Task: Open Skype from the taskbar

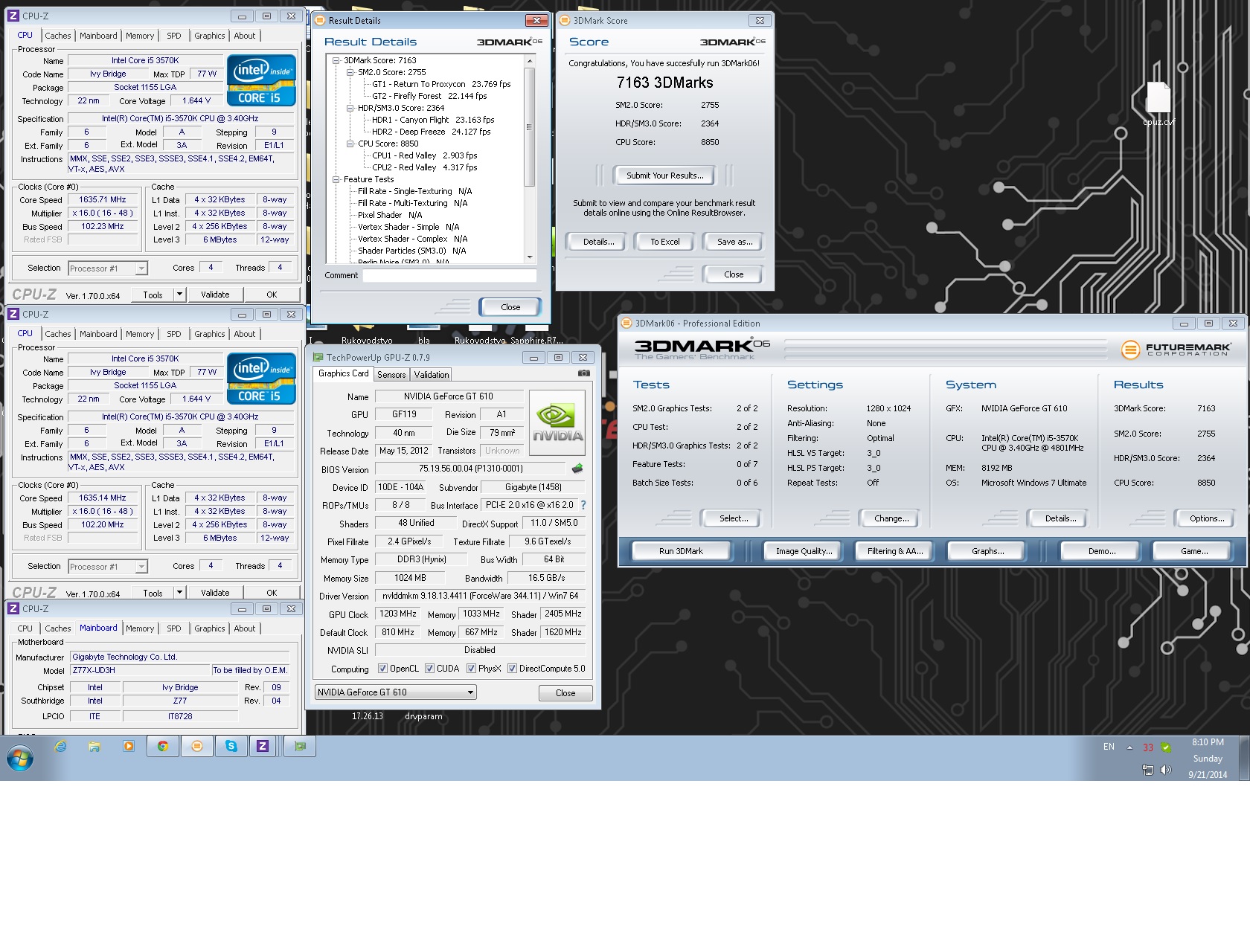Action: (x=231, y=746)
